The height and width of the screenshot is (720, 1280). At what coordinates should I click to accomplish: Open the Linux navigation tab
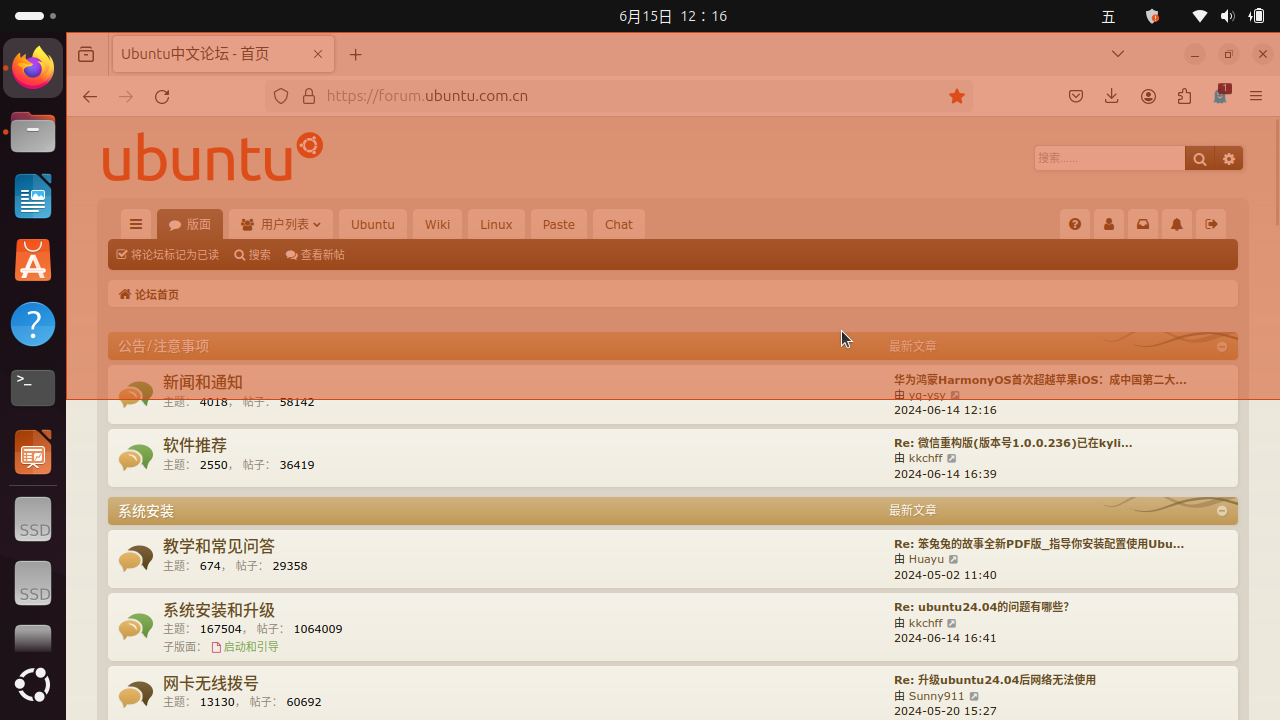point(496,224)
